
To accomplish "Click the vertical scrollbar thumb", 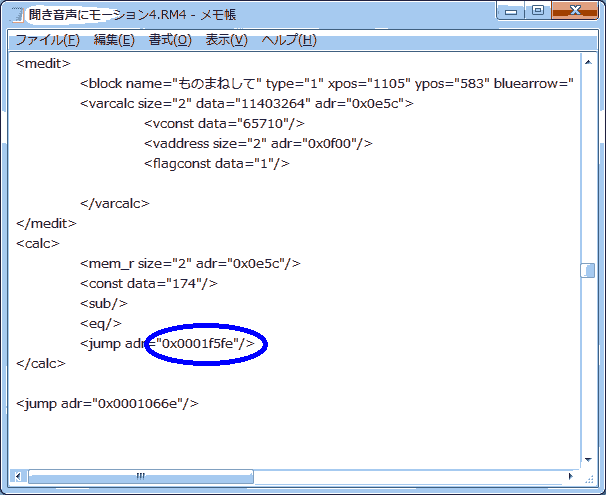I will point(588,270).
